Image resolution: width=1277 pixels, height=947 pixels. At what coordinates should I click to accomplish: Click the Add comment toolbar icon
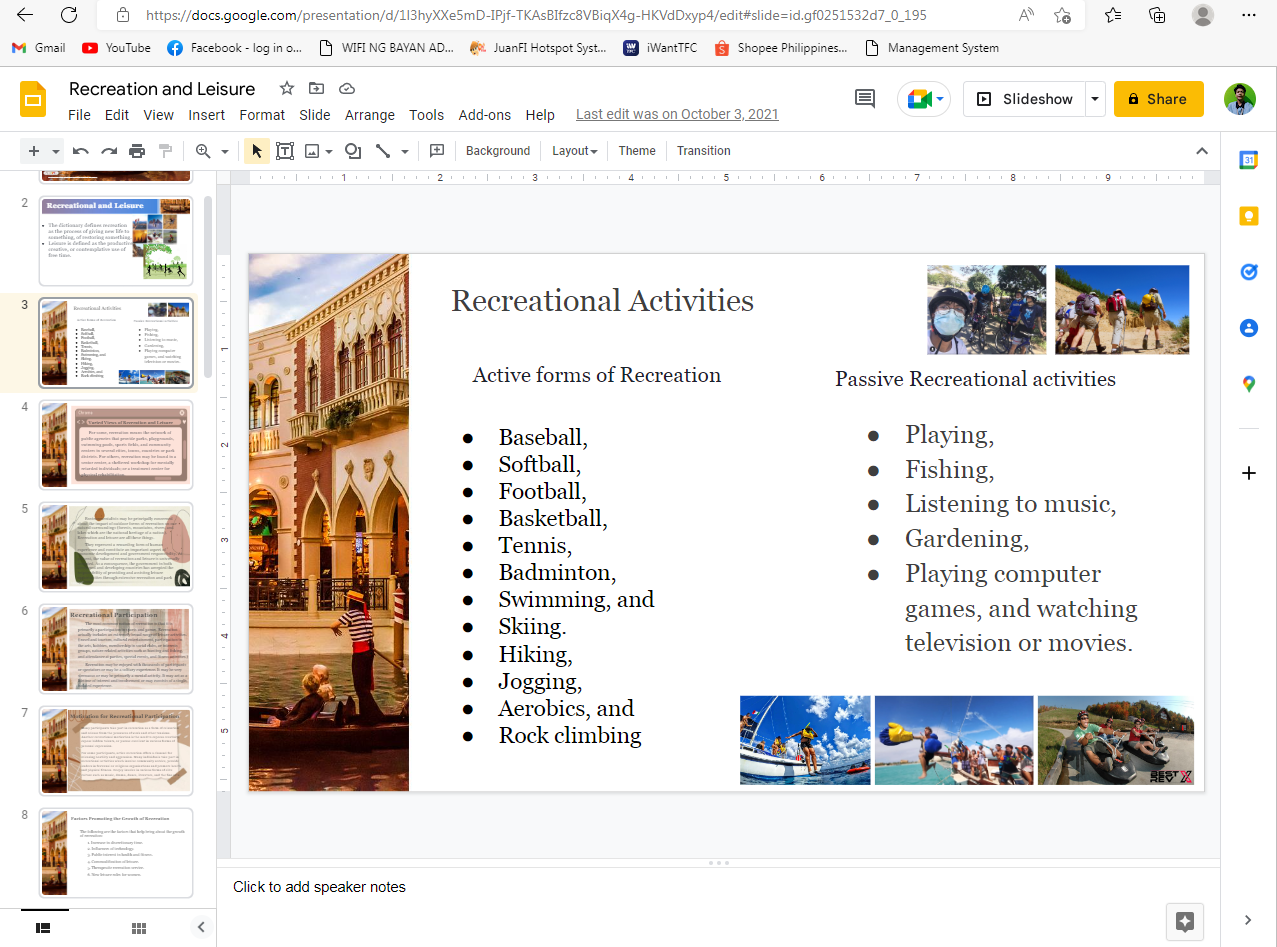pos(437,151)
